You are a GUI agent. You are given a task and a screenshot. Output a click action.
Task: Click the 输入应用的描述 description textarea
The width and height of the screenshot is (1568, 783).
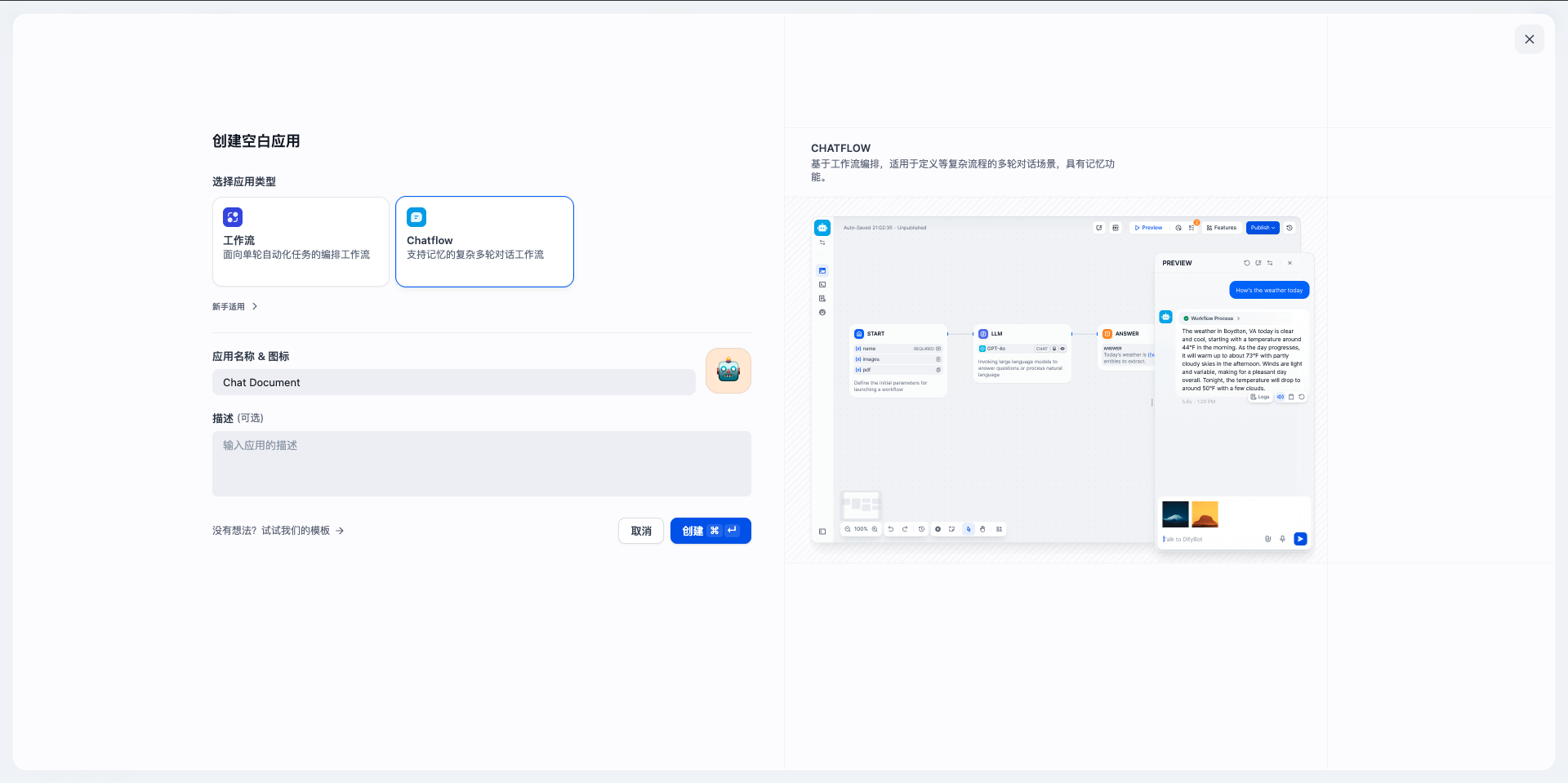482,464
